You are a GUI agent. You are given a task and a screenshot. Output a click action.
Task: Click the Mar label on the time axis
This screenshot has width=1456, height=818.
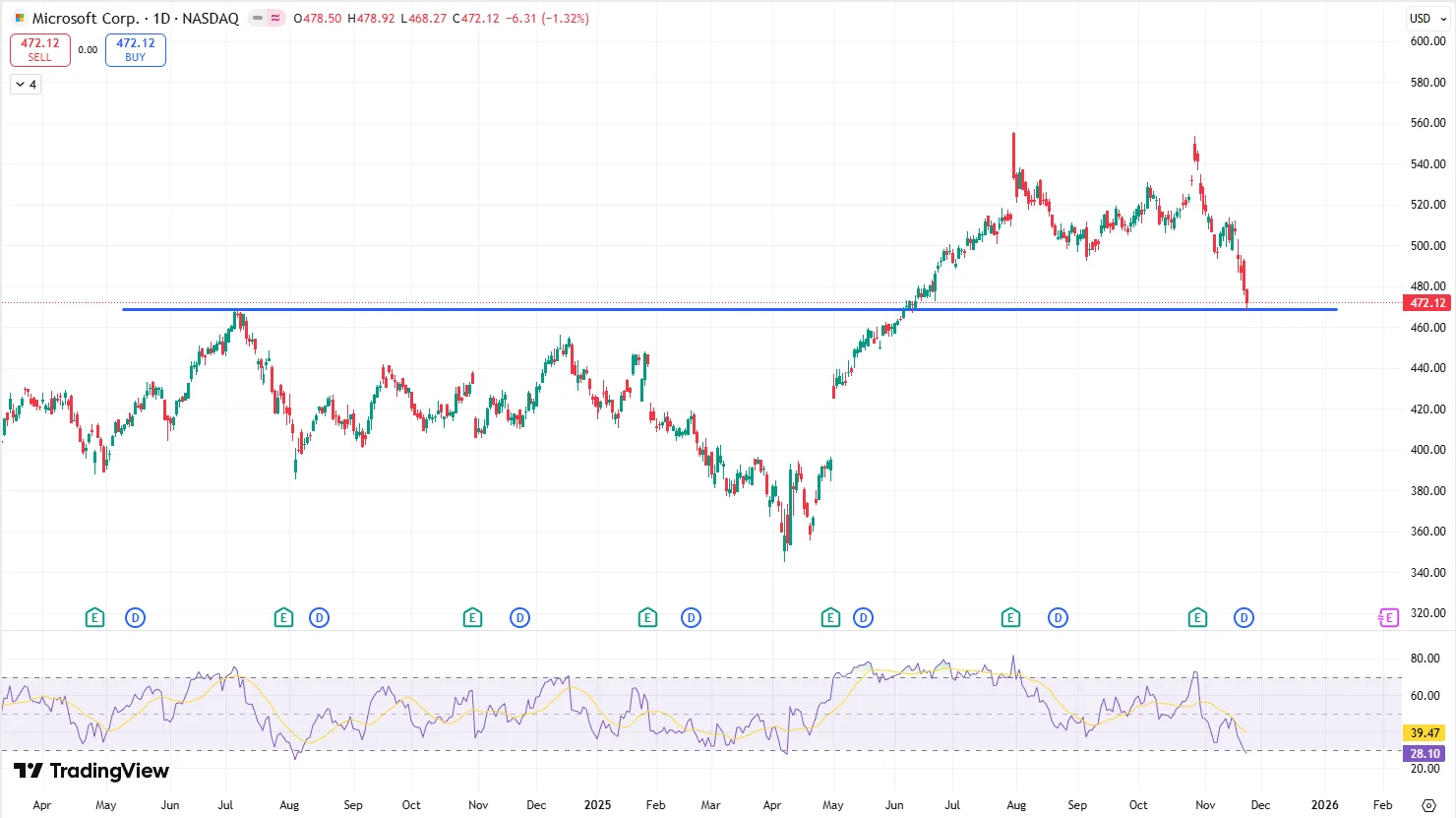pos(710,805)
